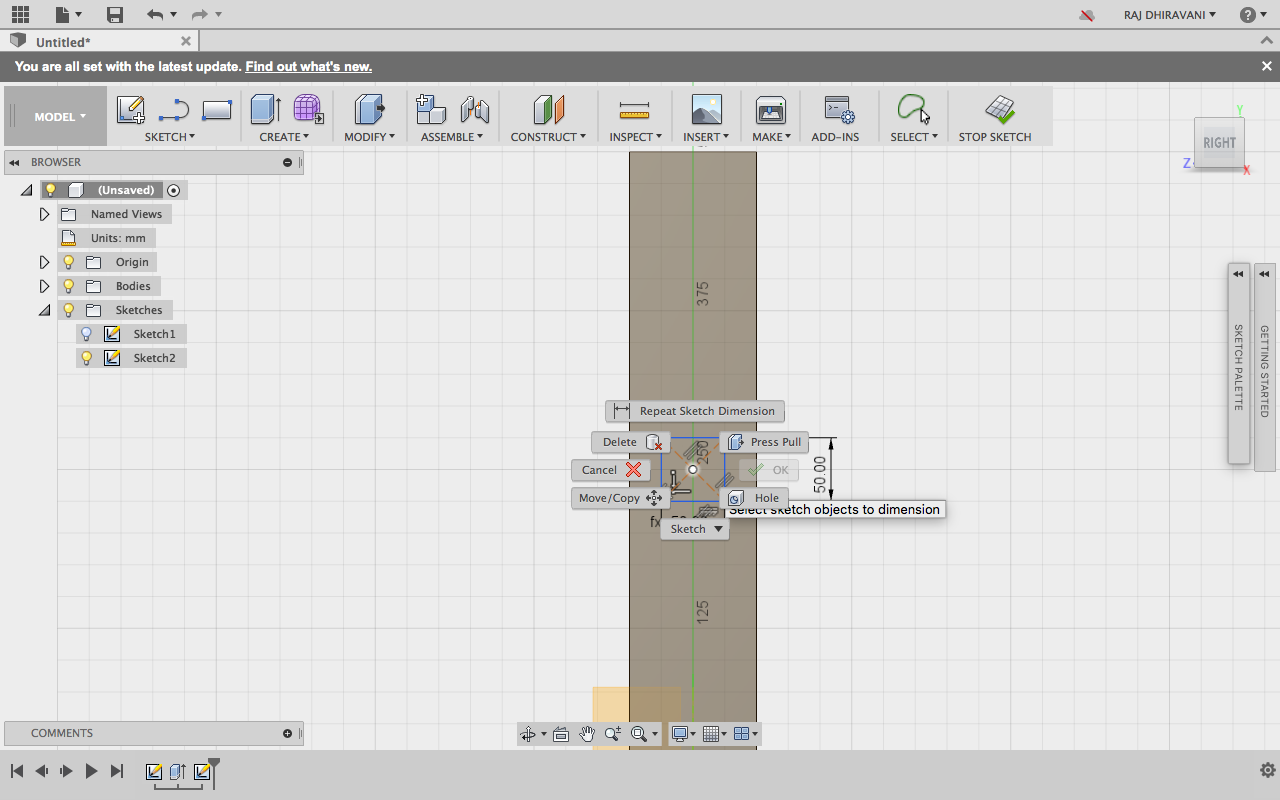Select the Rectangle sketch tool
Screen dimensions: 1280x800
[217, 110]
